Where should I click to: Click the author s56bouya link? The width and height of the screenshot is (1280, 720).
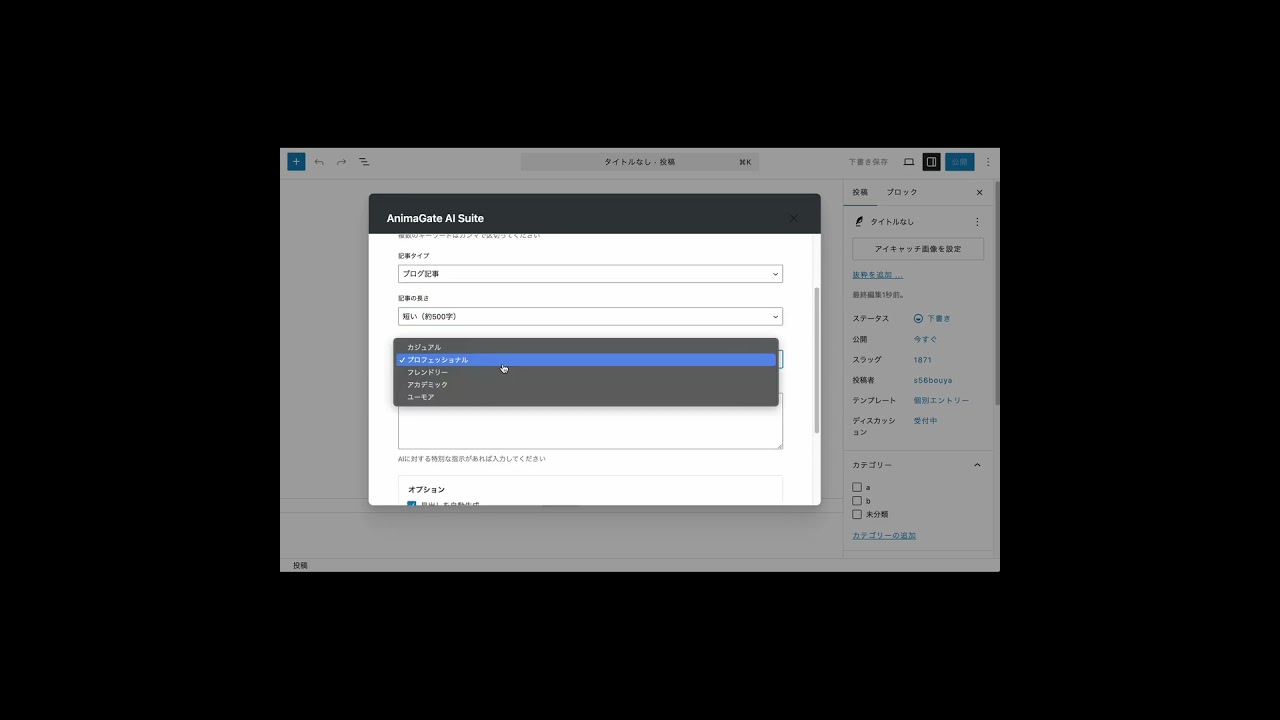point(933,380)
